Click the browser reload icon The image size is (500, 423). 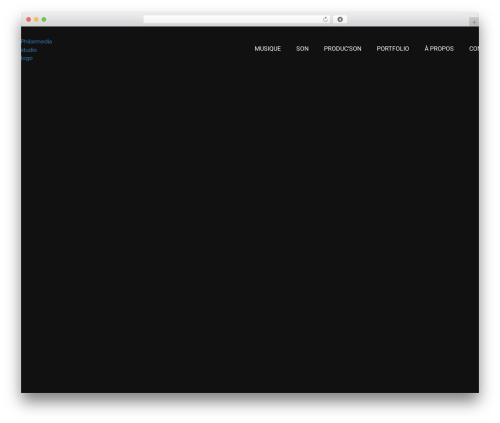point(325,19)
